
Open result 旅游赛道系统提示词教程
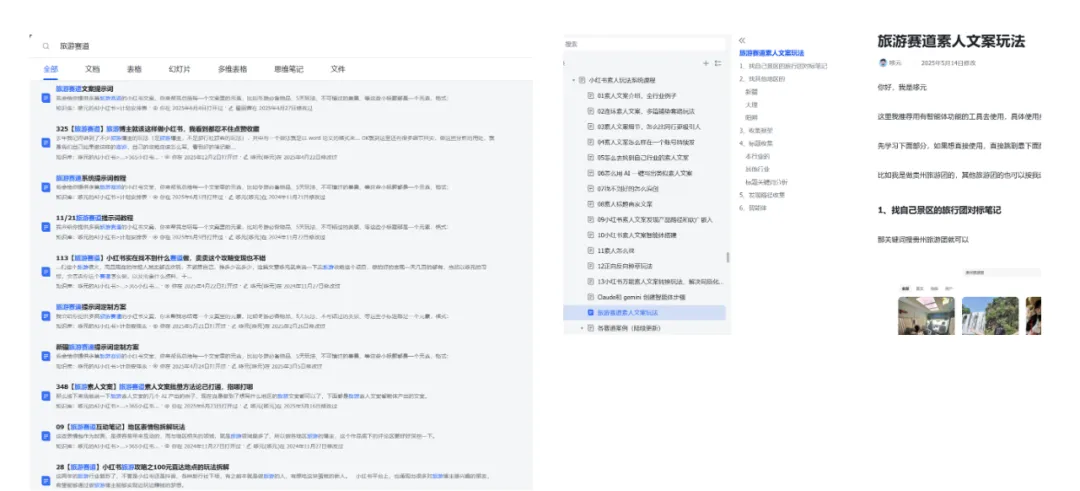(x=91, y=178)
